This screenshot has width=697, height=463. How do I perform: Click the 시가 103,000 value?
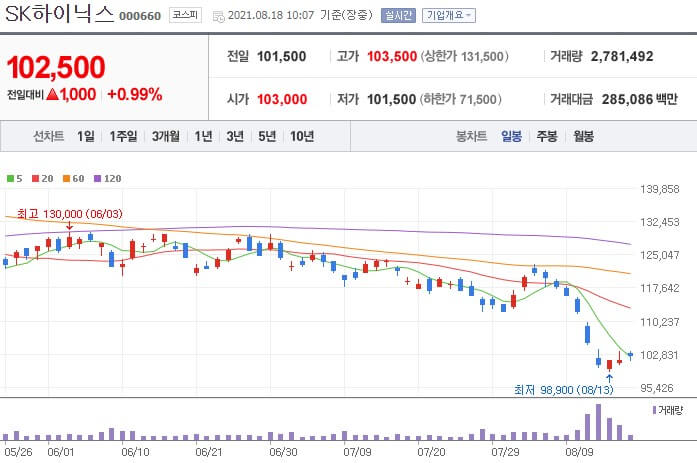click(282, 99)
